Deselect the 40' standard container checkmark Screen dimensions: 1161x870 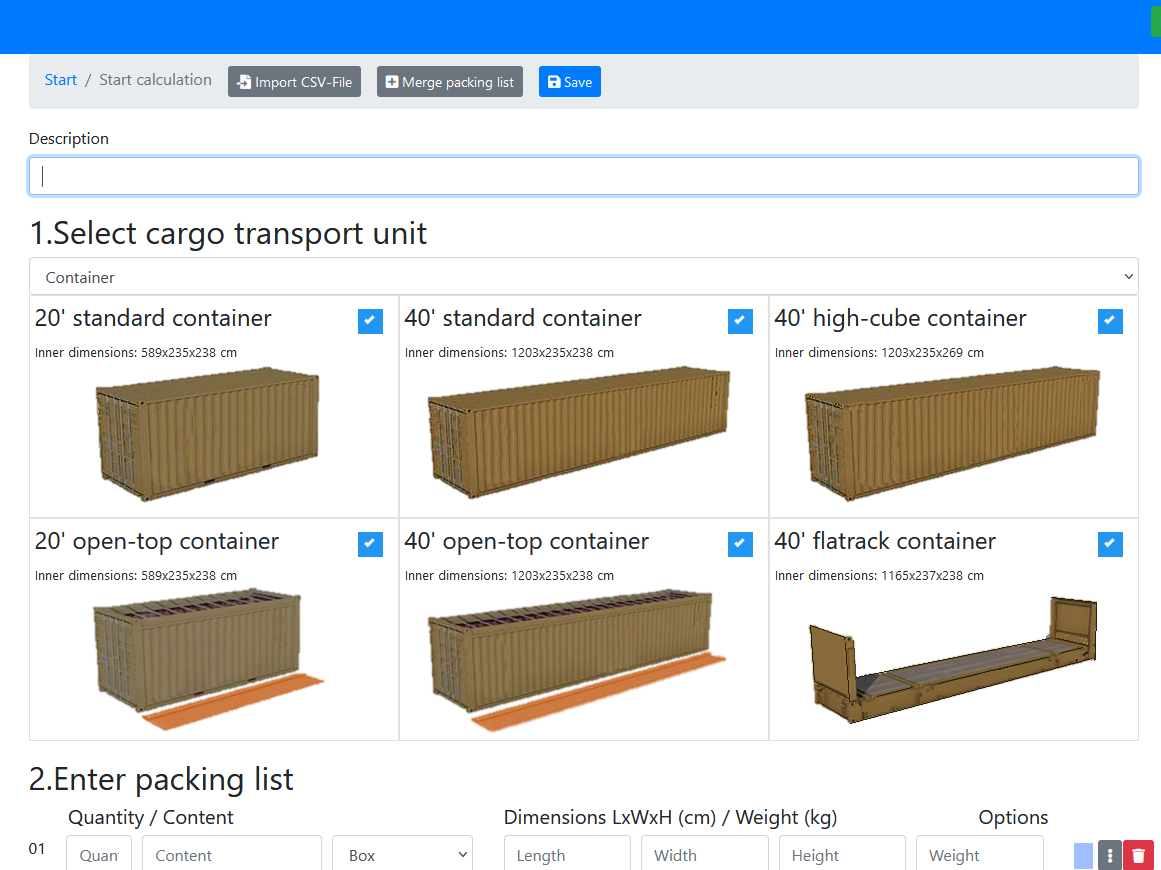[x=740, y=321]
